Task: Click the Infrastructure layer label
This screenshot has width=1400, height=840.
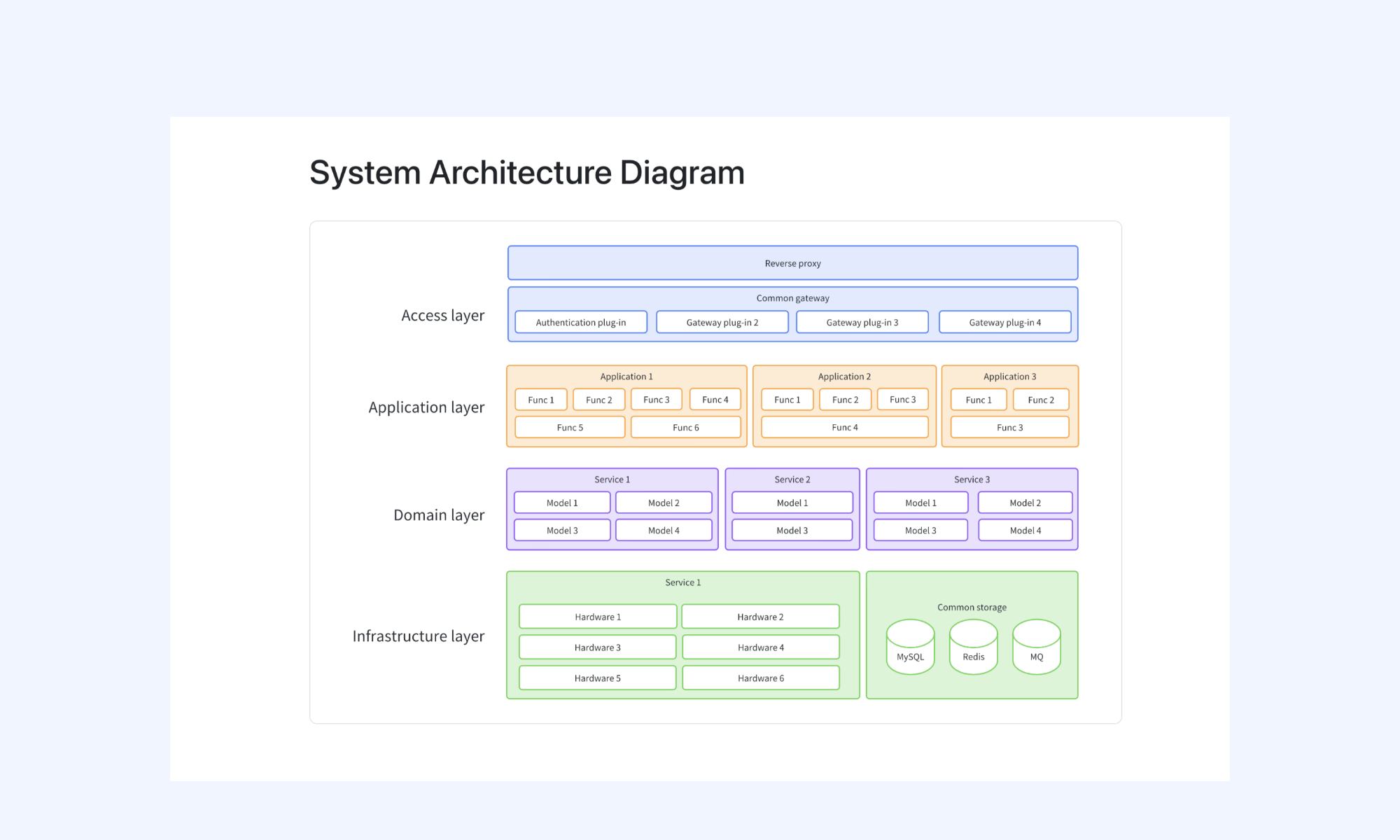Action: coord(419,636)
